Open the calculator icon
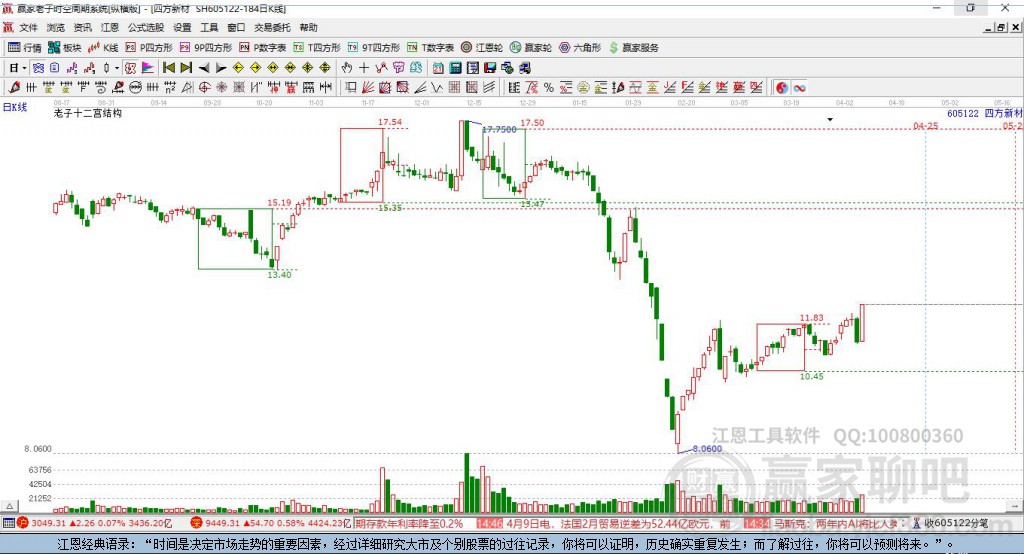Screen dimensions: 1024x554 455,68
